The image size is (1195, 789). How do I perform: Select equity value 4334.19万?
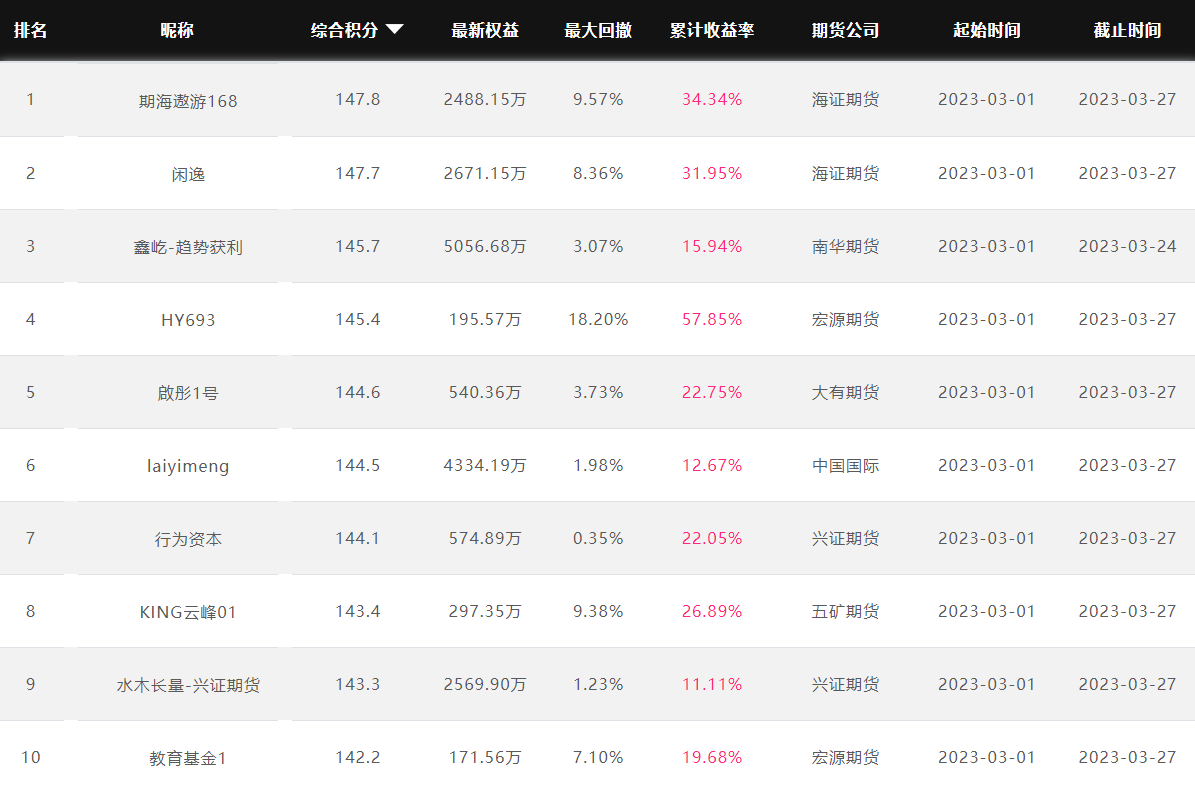[x=485, y=466]
